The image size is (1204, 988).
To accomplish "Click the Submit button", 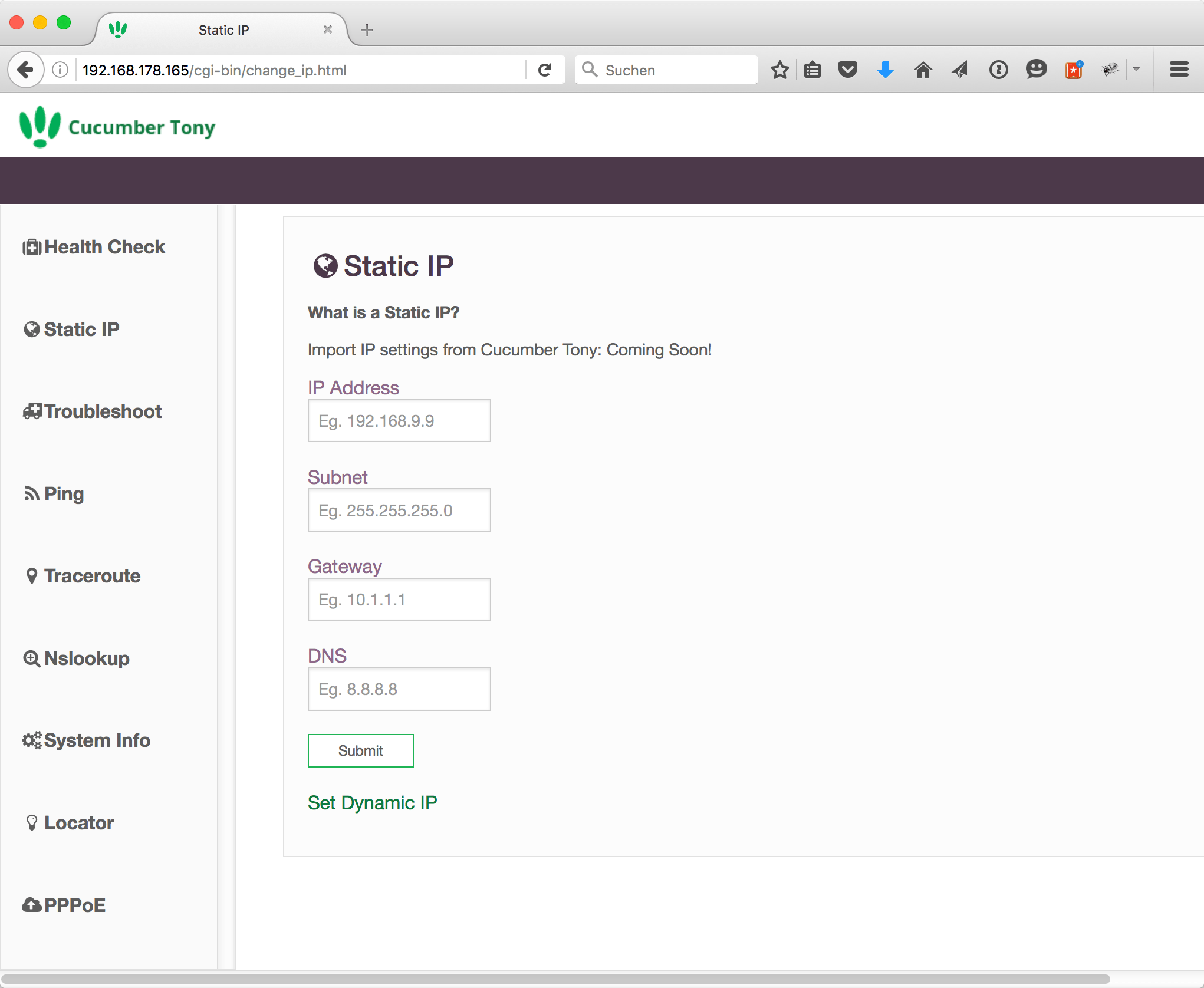I will click(x=361, y=750).
